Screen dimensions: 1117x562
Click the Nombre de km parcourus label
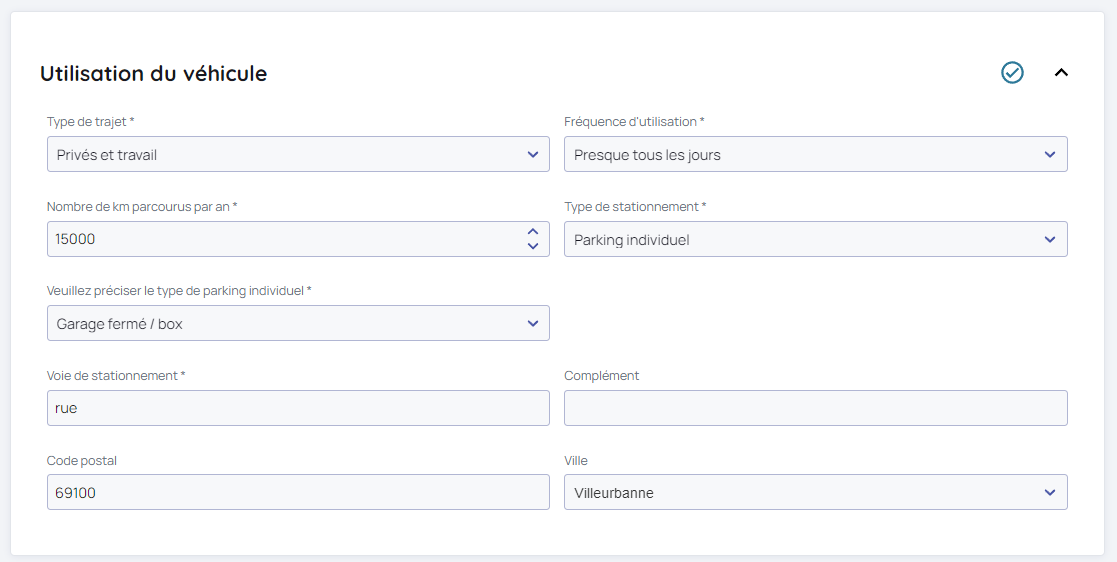(x=141, y=207)
